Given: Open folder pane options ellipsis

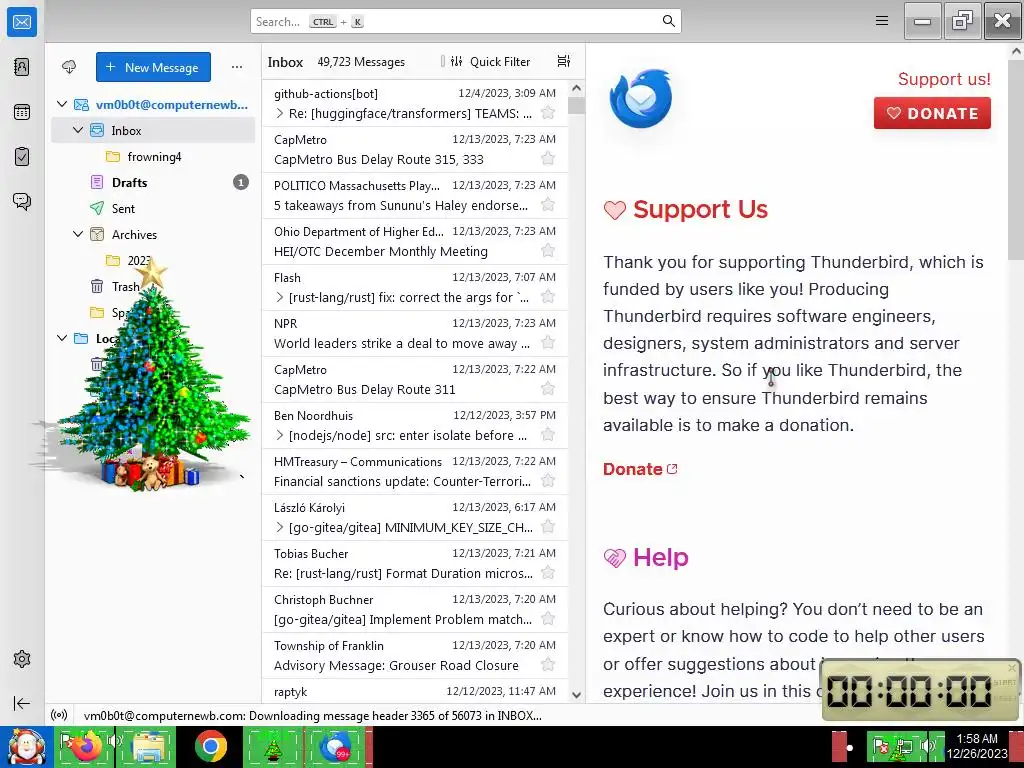Looking at the screenshot, I should point(237,67).
